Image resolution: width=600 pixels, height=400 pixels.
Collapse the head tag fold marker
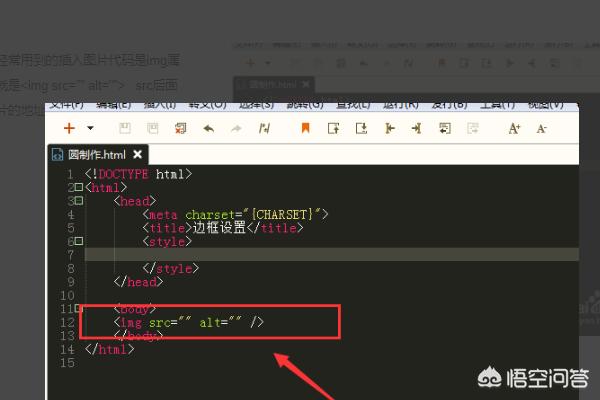[78, 201]
